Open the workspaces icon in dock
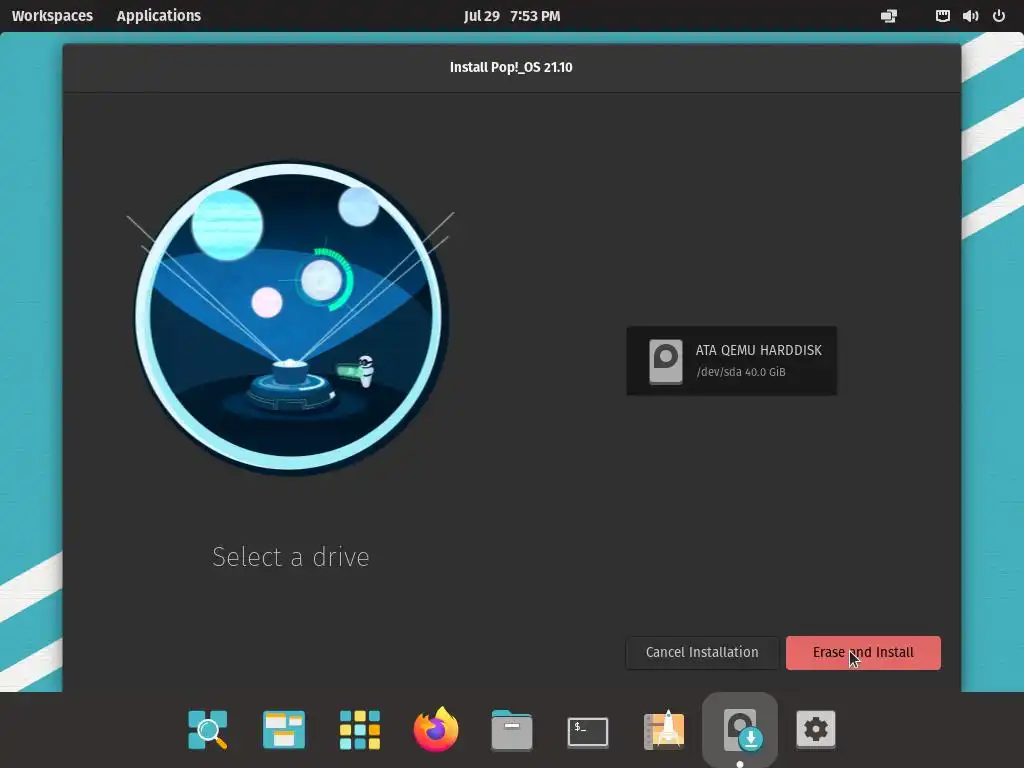 tap(283, 729)
